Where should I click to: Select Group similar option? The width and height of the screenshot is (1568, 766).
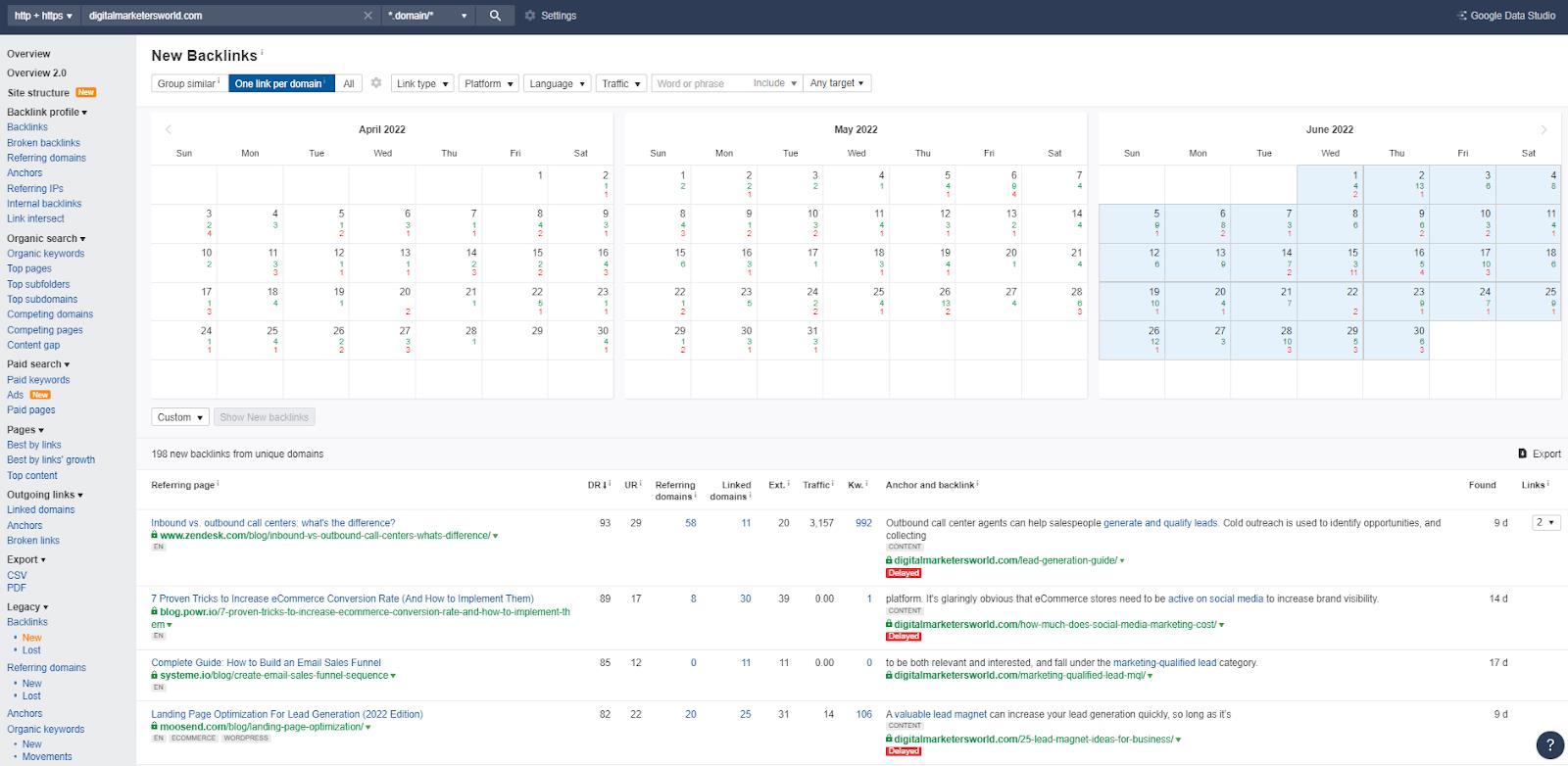(189, 83)
